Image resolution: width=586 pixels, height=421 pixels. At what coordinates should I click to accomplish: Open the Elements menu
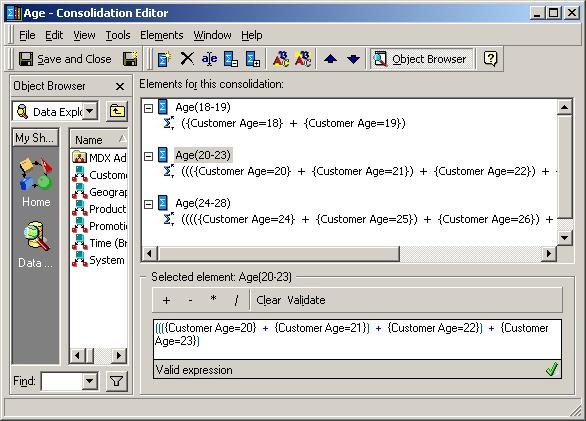pyautogui.click(x=161, y=35)
